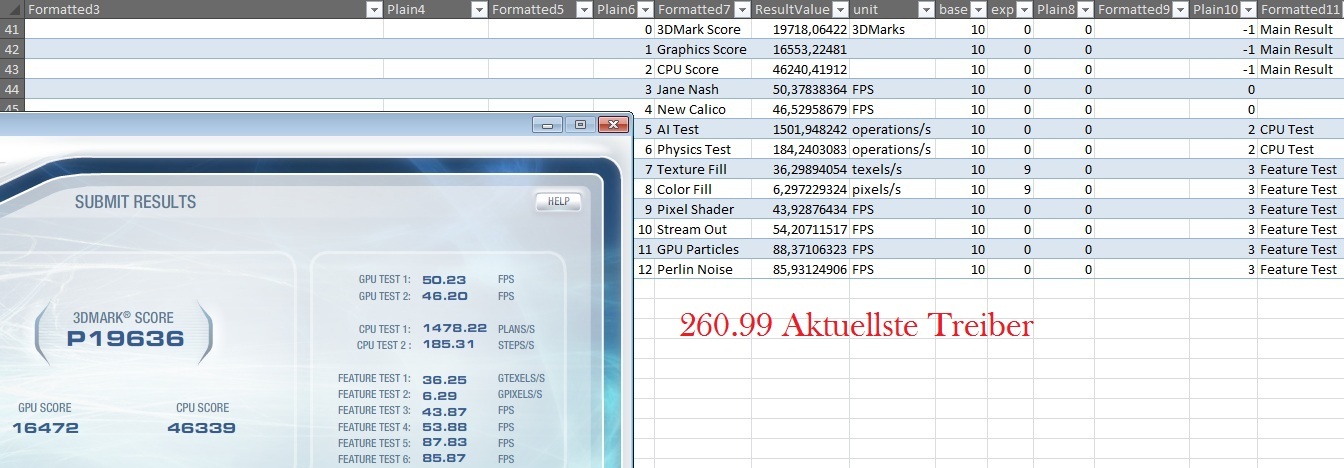Screen dimensions: 1344x468
Task: Open the base column filter dropdown
Action: pos(977,10)
